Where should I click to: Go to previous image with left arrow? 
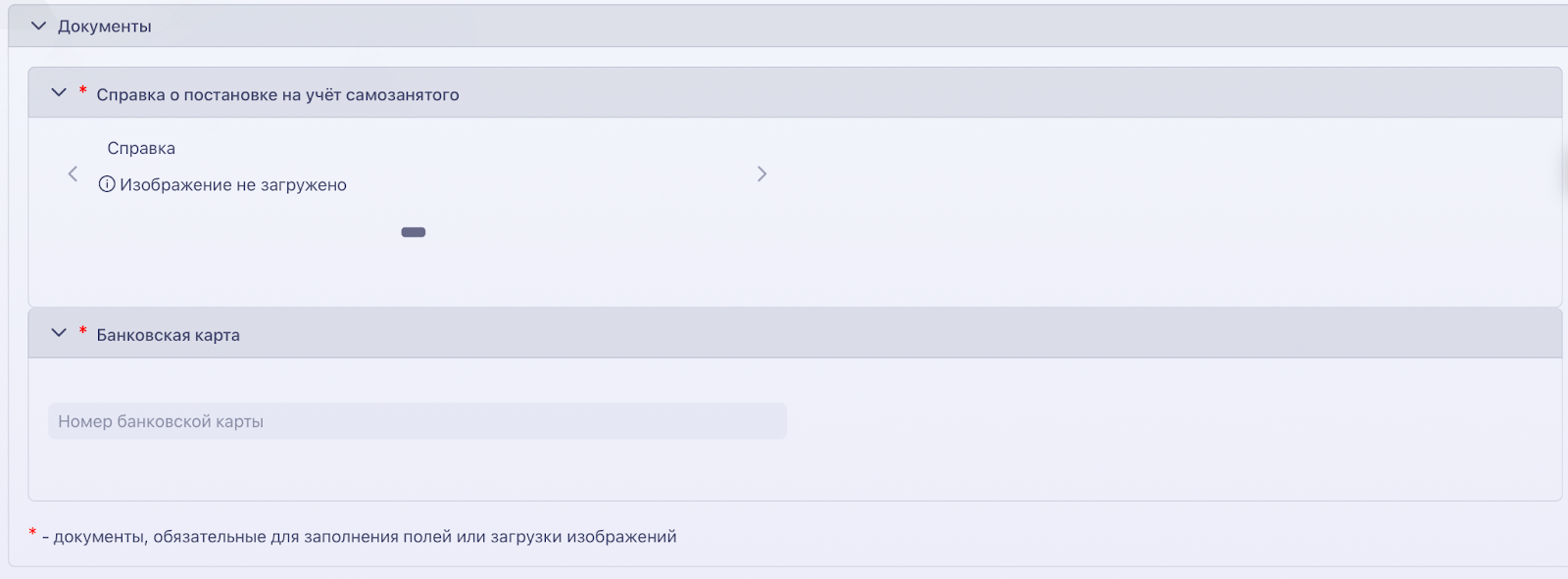[73, 173]
